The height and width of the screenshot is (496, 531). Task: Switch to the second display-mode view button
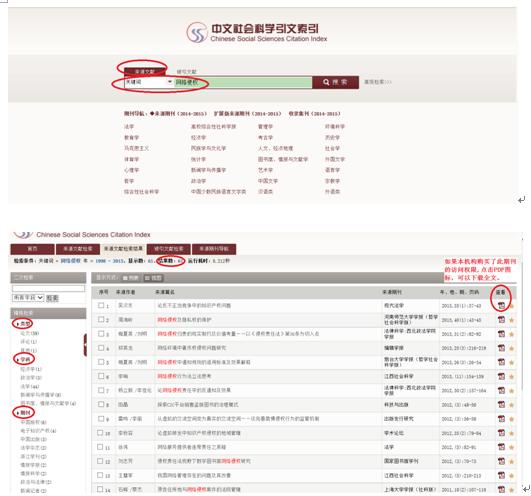click(x=153, y=278)
